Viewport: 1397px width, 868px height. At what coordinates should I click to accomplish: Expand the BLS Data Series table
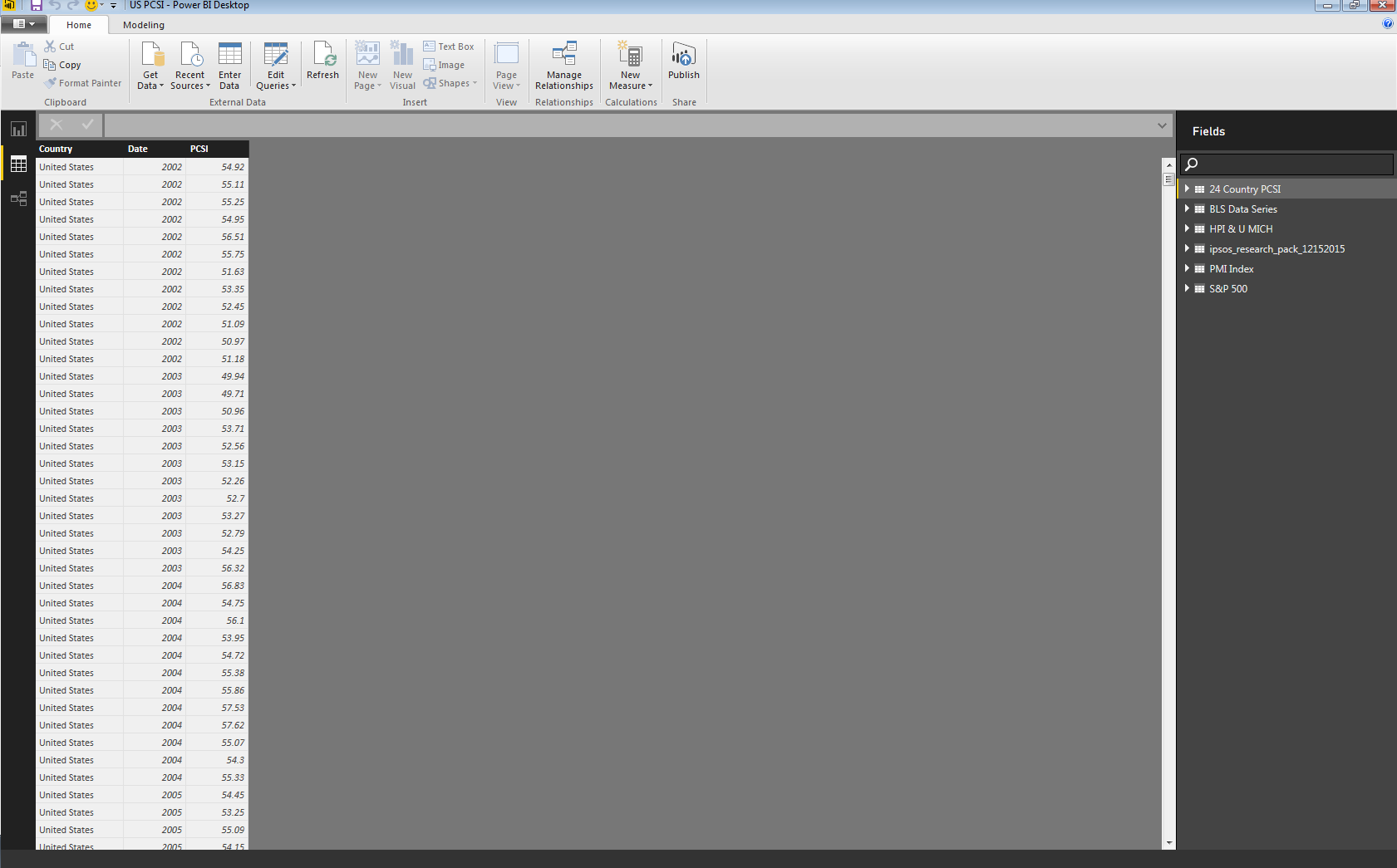click(x=1187, y=208)
